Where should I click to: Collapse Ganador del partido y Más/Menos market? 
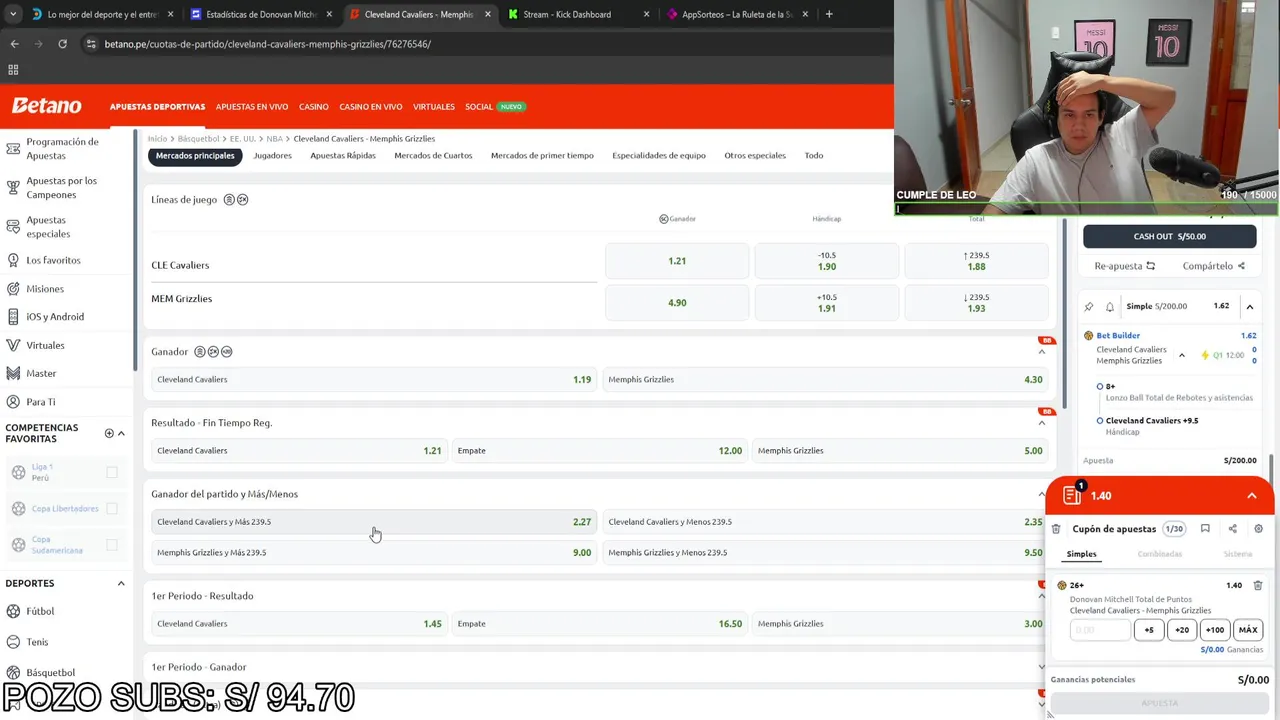(1041, 494)
